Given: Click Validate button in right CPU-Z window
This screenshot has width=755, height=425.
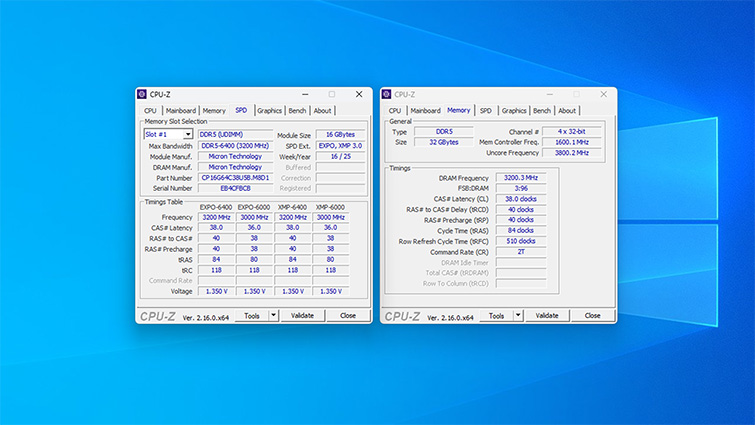Looking at the screenshot, I should pos(547,316).
